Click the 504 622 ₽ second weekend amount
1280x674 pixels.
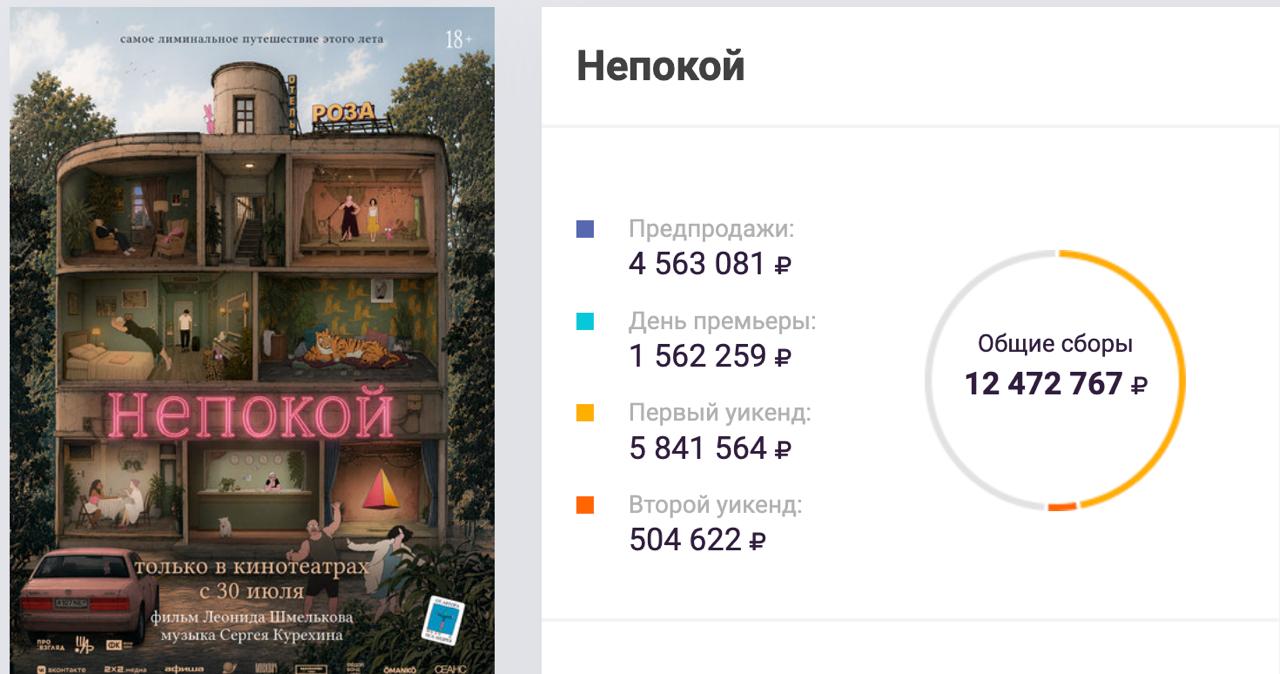point(697,540)
